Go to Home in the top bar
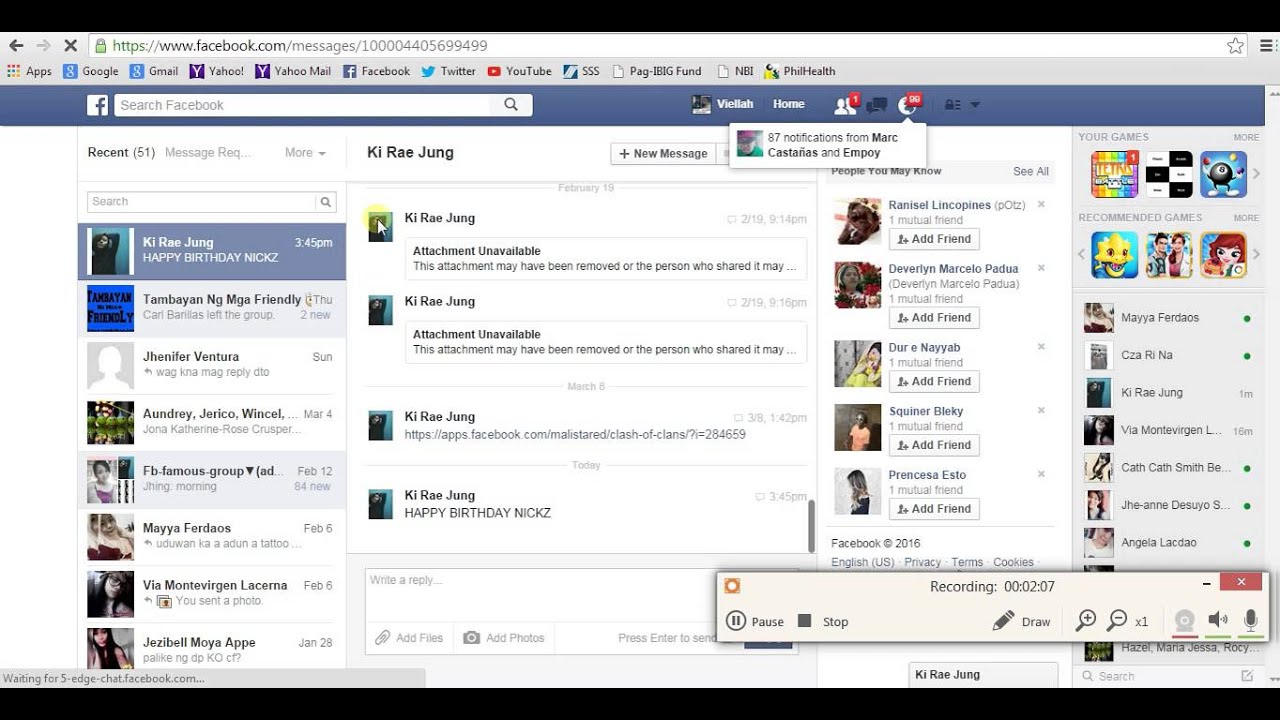This screenshot has width=1280, height=720. tap(788, 104)
